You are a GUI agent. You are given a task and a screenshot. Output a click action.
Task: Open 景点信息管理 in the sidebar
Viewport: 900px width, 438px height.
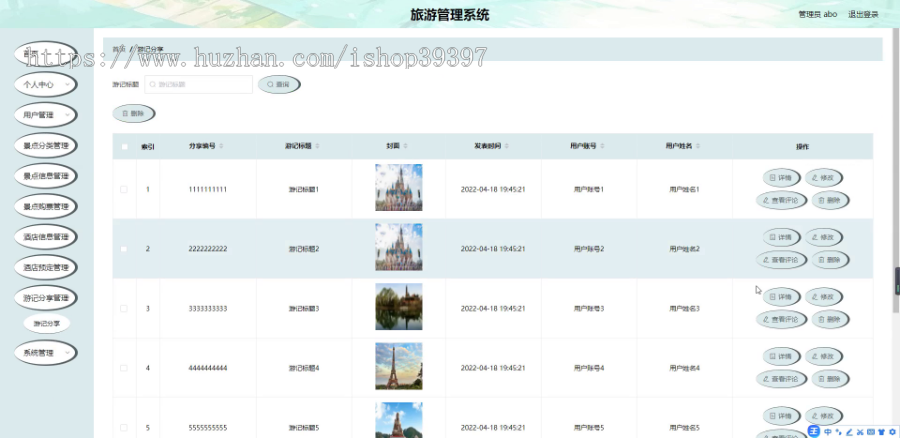45,176
